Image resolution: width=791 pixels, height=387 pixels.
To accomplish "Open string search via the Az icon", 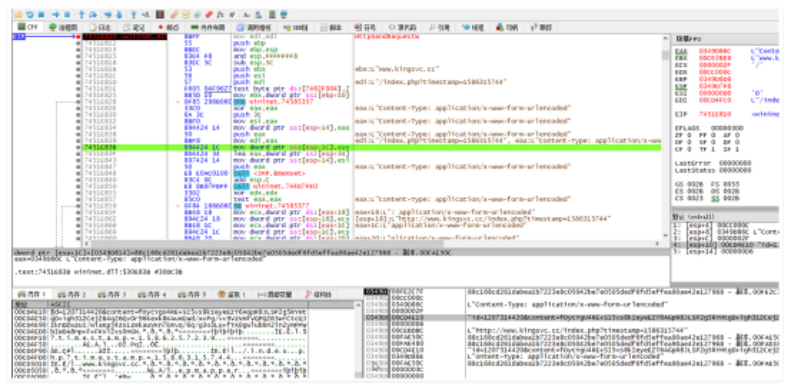I will pos(246,15).
